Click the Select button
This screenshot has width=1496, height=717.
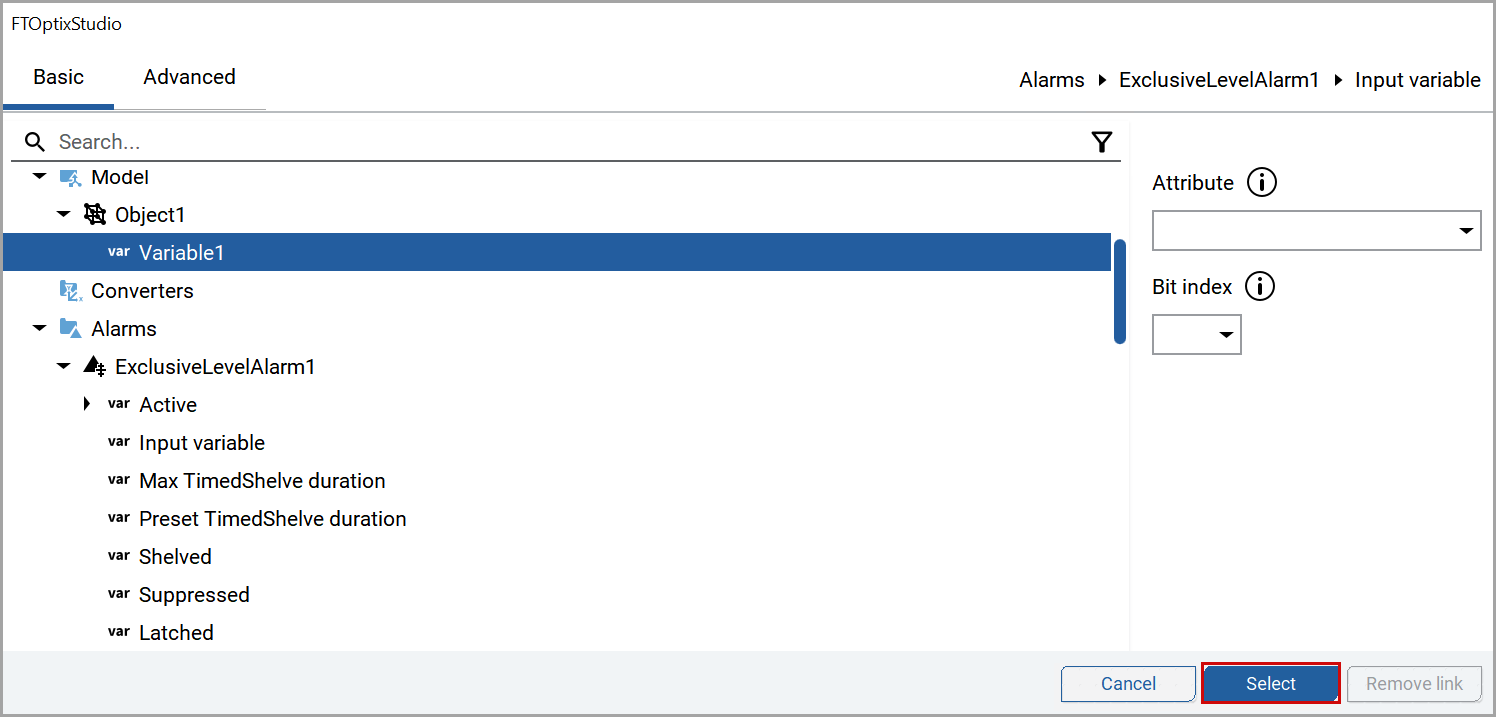[x=1270, y=684]
